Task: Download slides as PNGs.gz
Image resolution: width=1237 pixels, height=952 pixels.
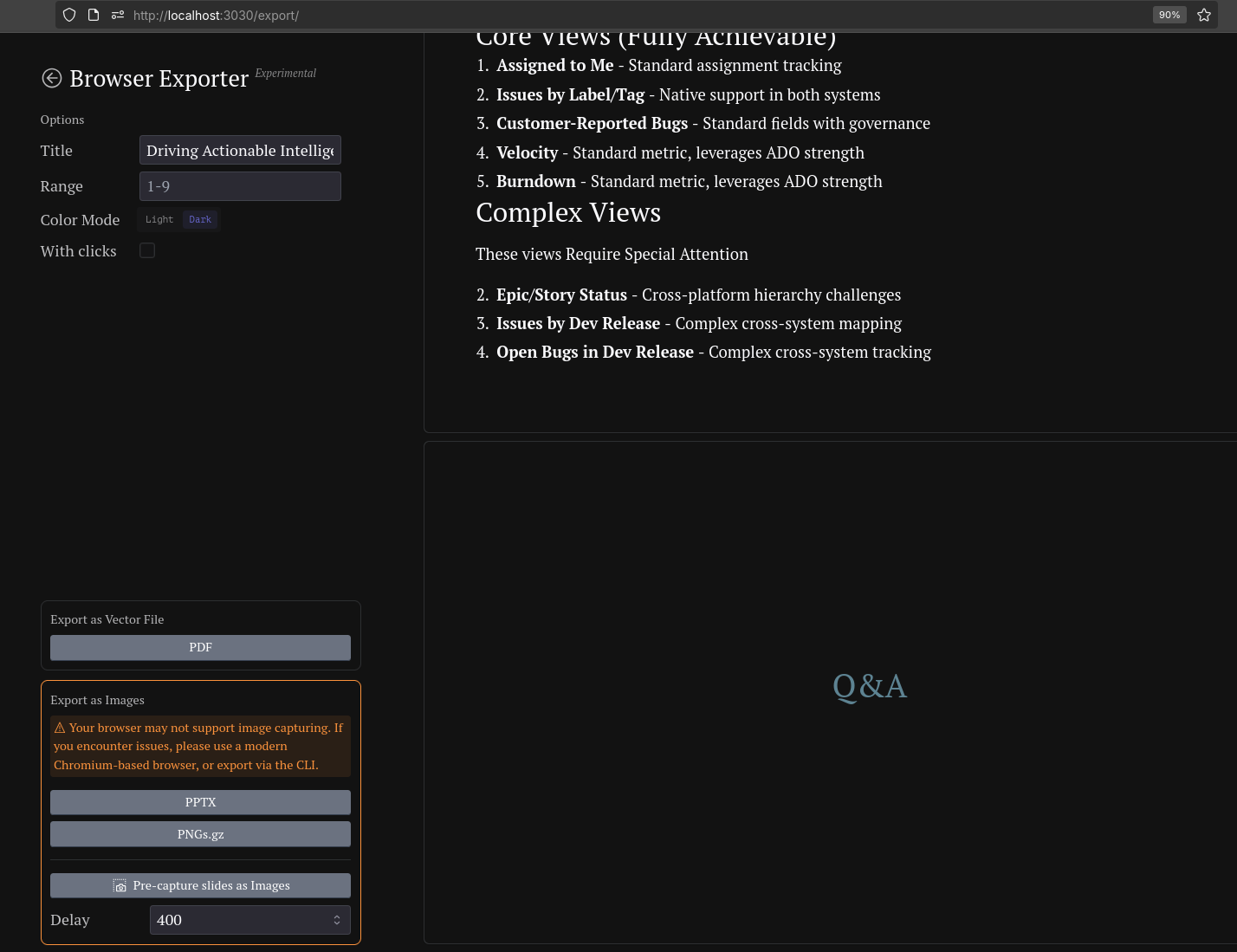Action: [x=200, y=834]
